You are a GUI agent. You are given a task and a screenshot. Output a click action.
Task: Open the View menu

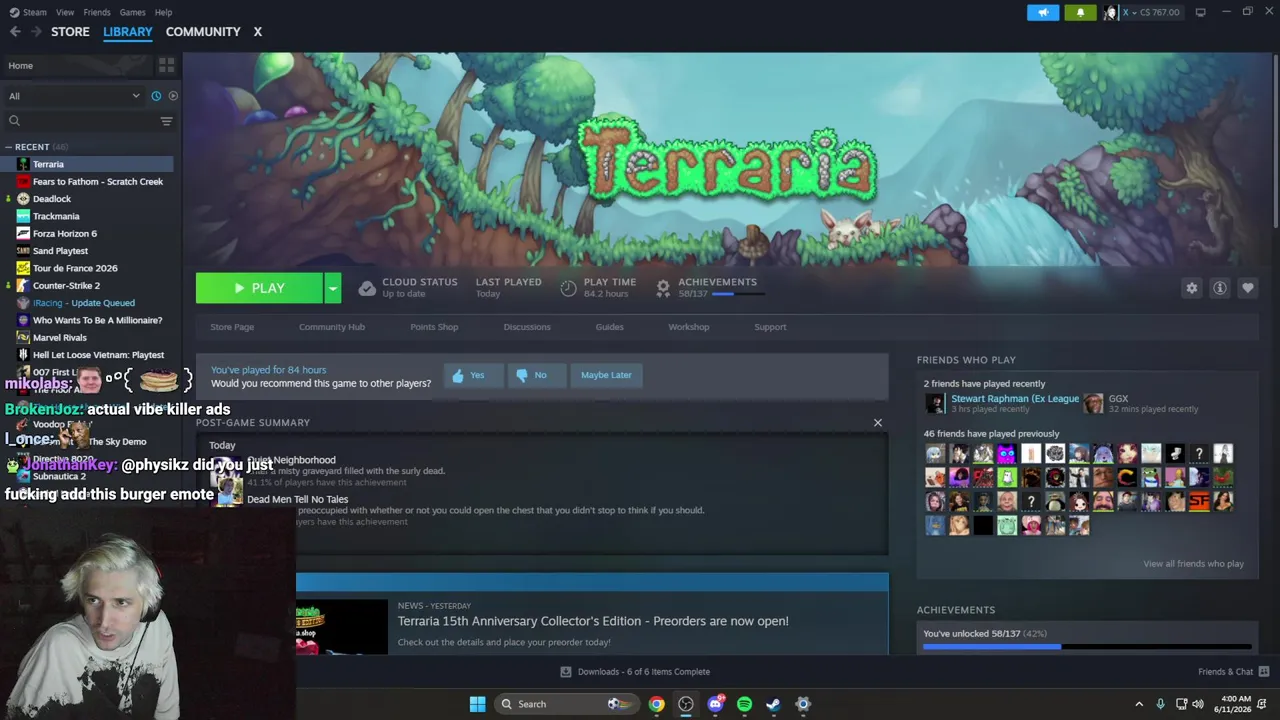click(65, 12)
